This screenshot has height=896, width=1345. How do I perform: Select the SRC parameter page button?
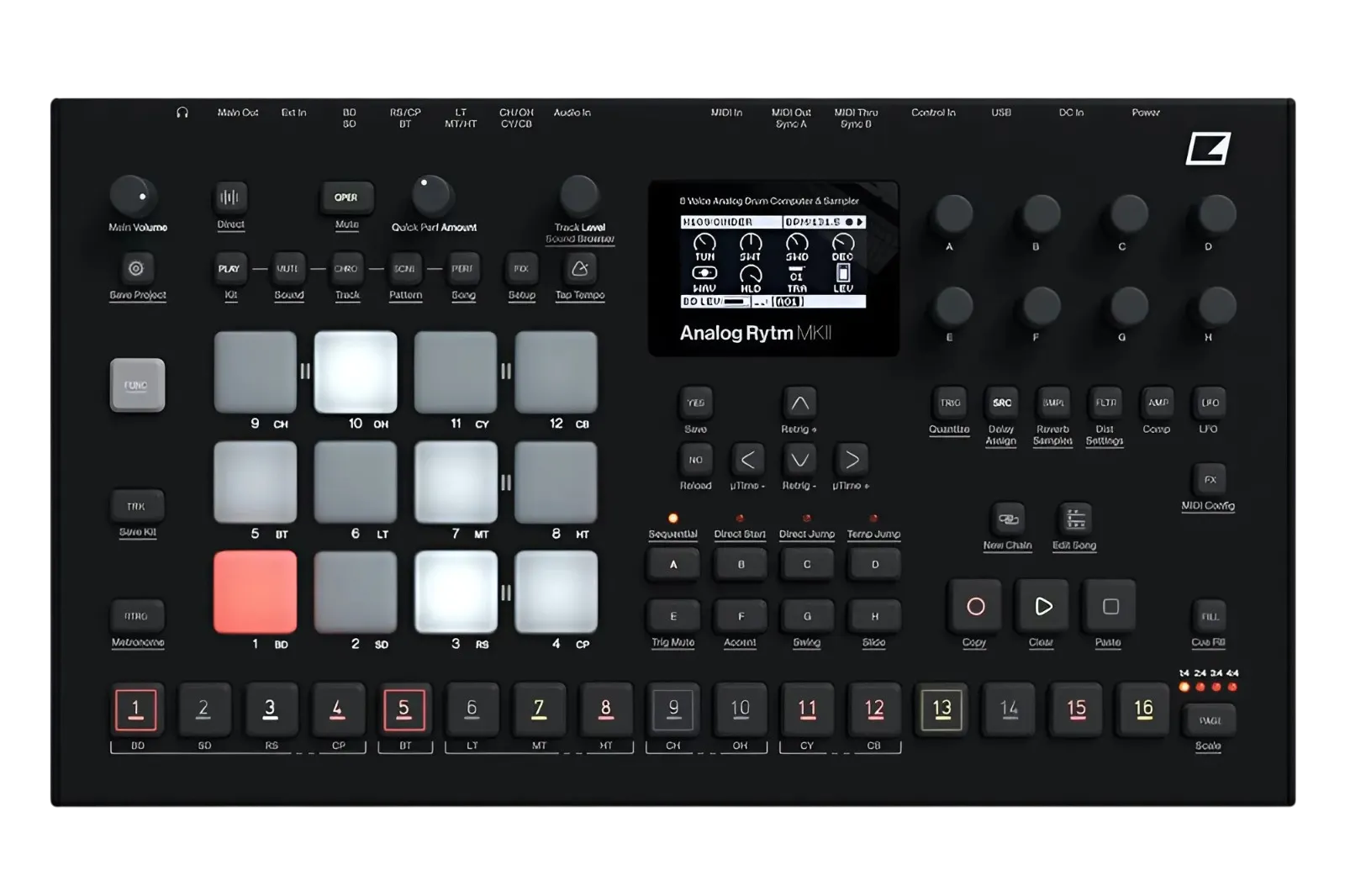click(1002, 403)
